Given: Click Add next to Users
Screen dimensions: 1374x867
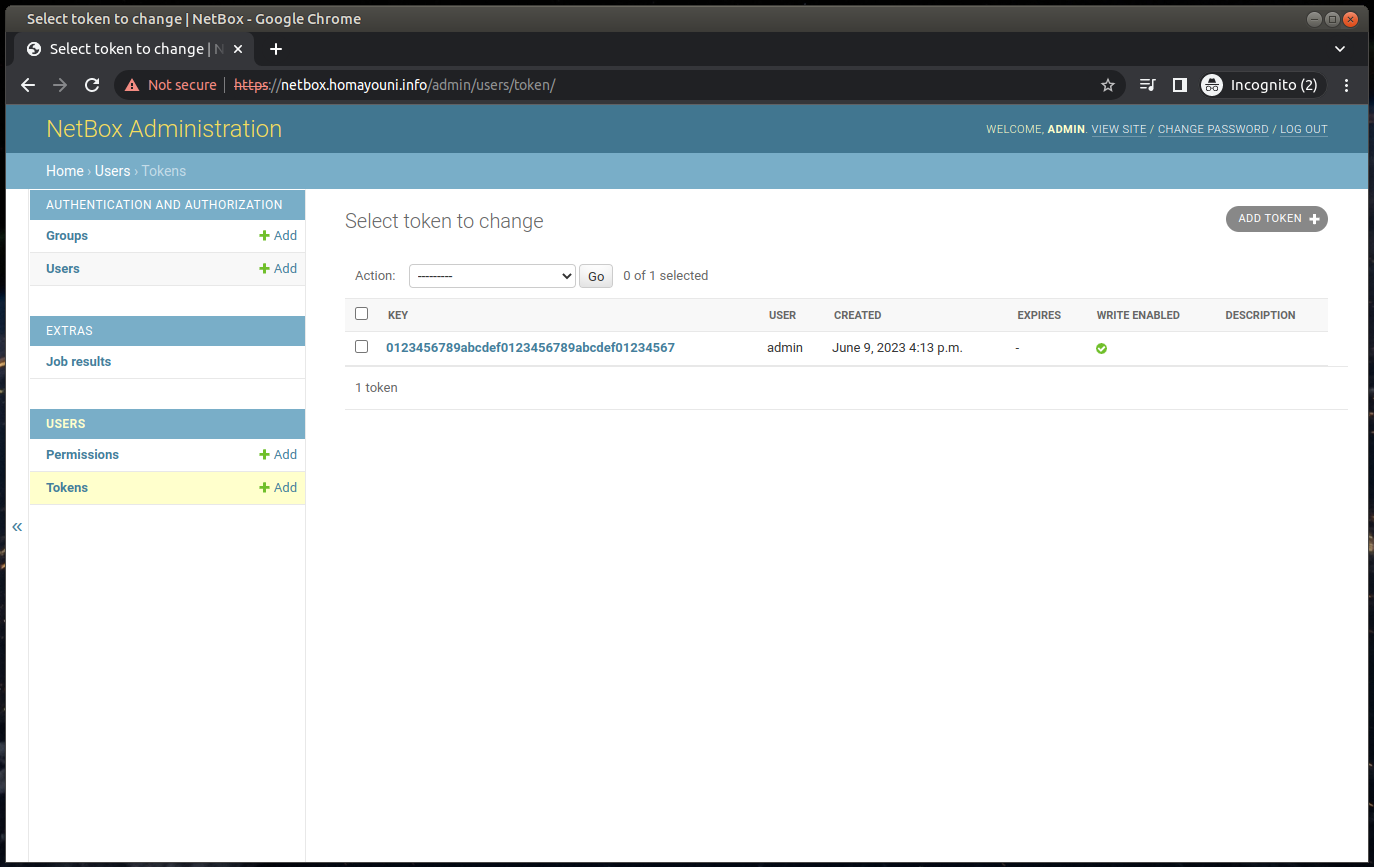Looking at the screenshot, I should [x=278, y=269].
